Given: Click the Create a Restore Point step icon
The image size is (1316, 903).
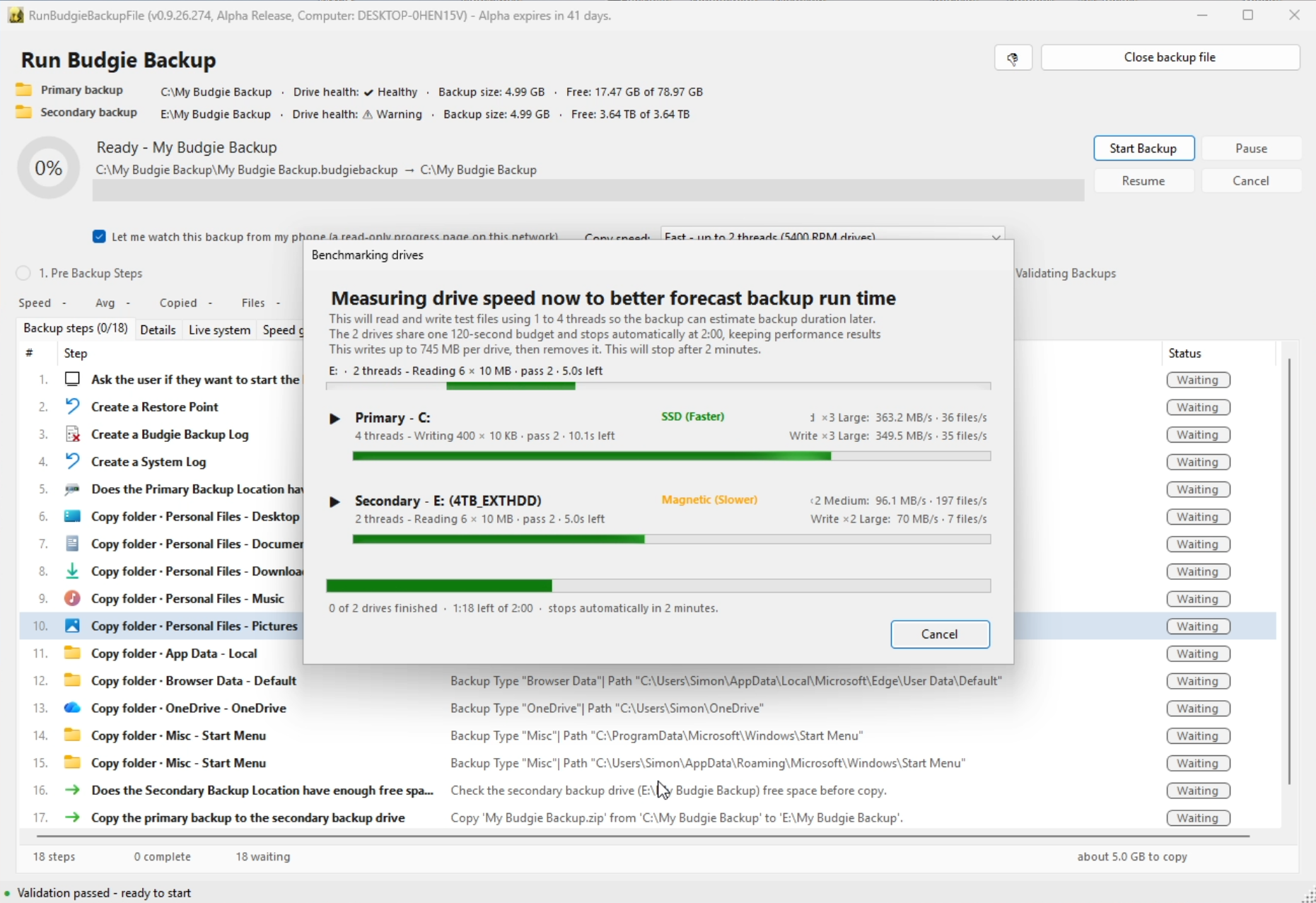Looking at the screenshot, I should [72, 407].
